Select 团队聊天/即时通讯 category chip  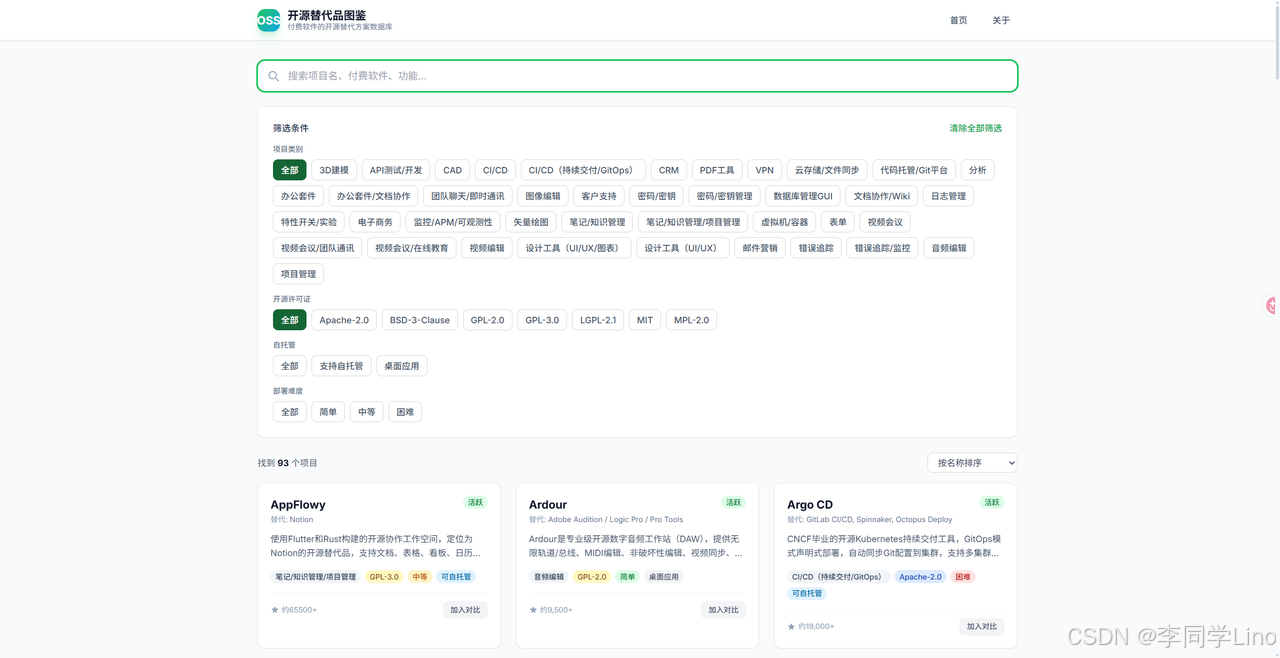click(468, 196)
